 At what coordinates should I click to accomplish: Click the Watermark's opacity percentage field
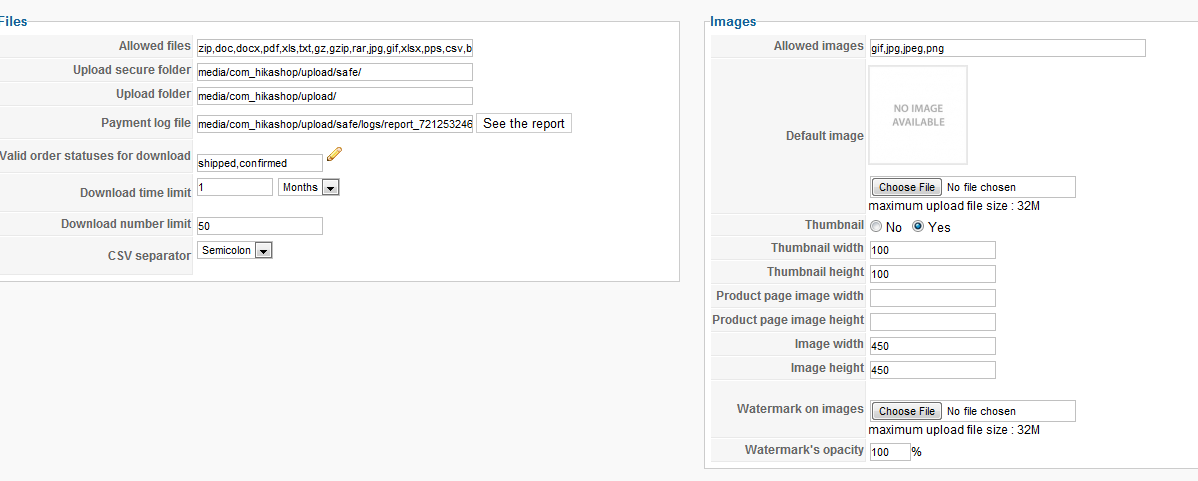point(889,452)
